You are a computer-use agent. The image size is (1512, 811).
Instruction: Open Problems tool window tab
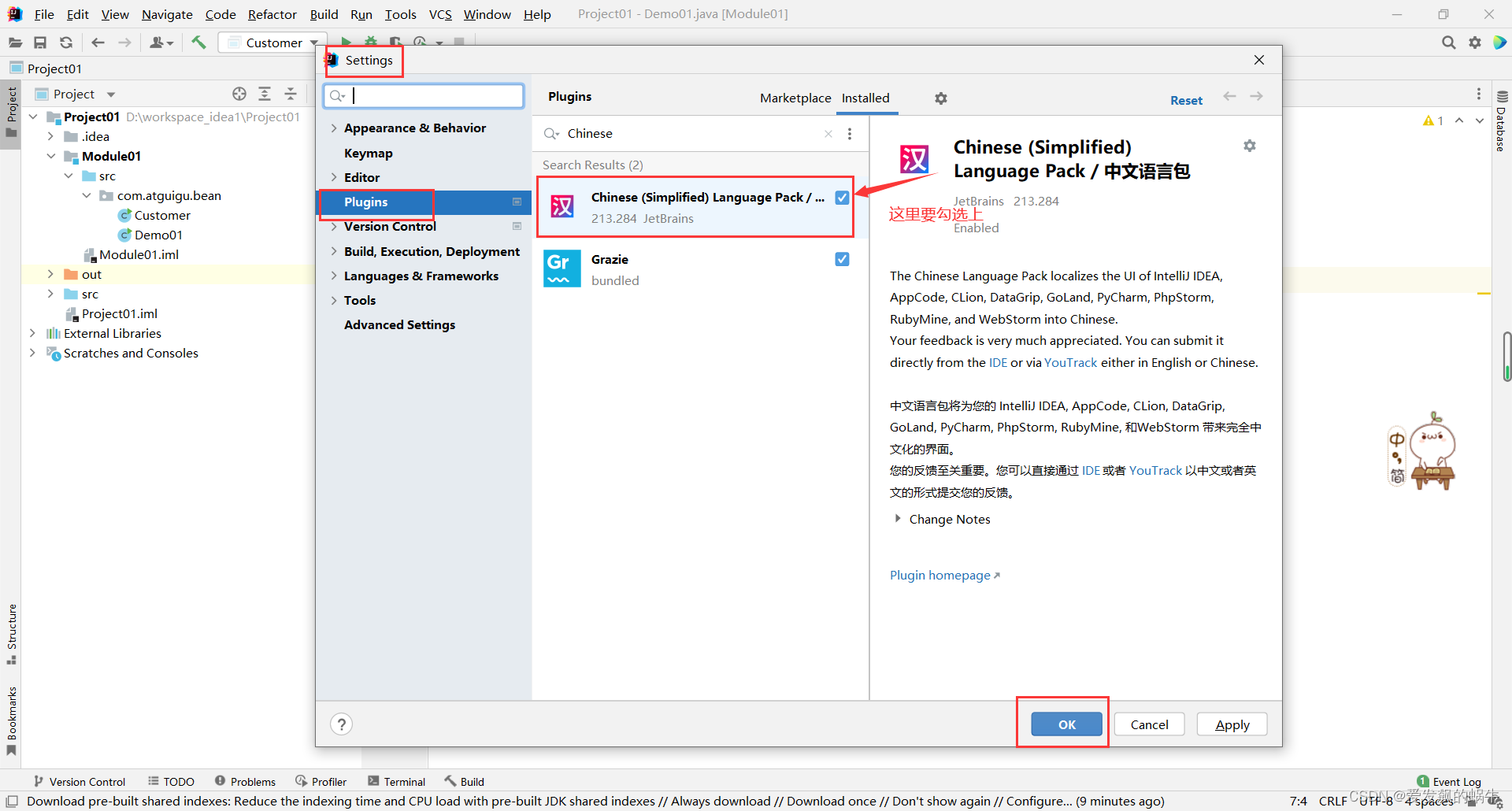coord(245,782)
